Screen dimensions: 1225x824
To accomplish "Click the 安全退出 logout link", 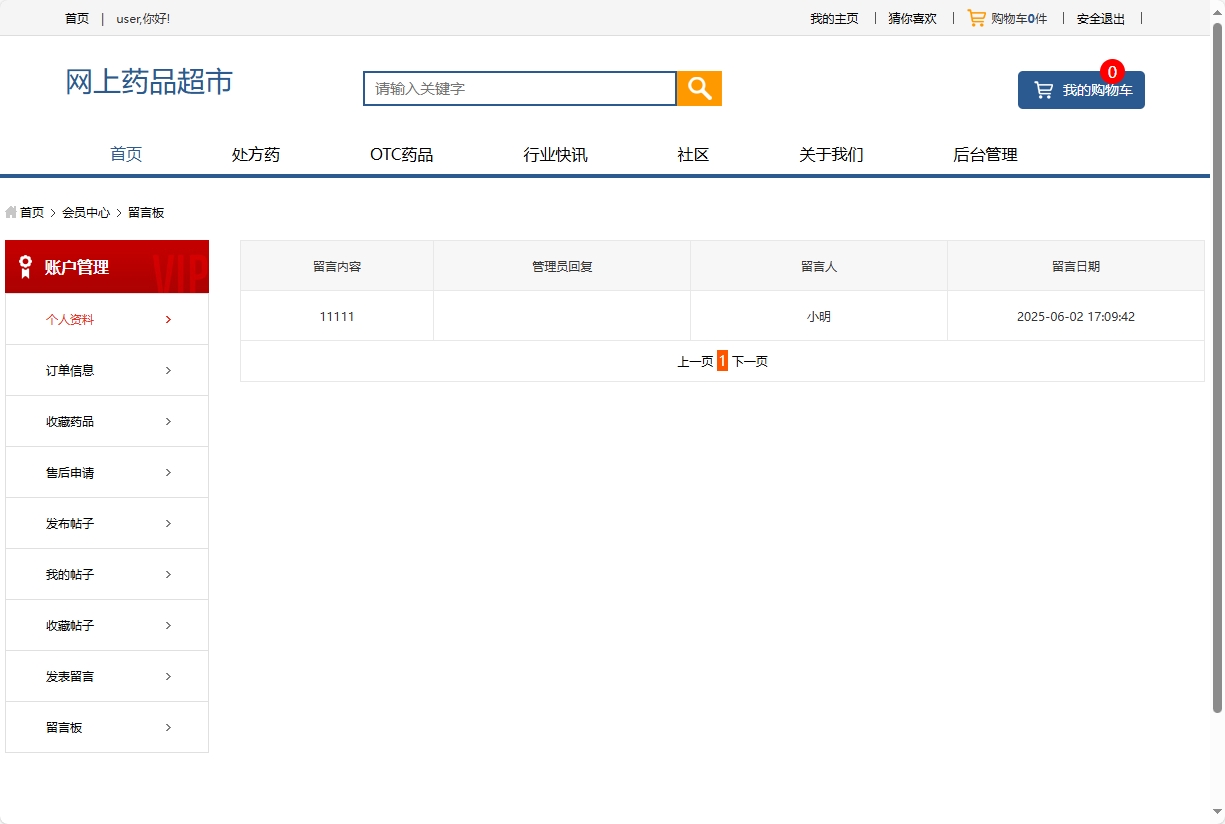I will click(1100, 18).
